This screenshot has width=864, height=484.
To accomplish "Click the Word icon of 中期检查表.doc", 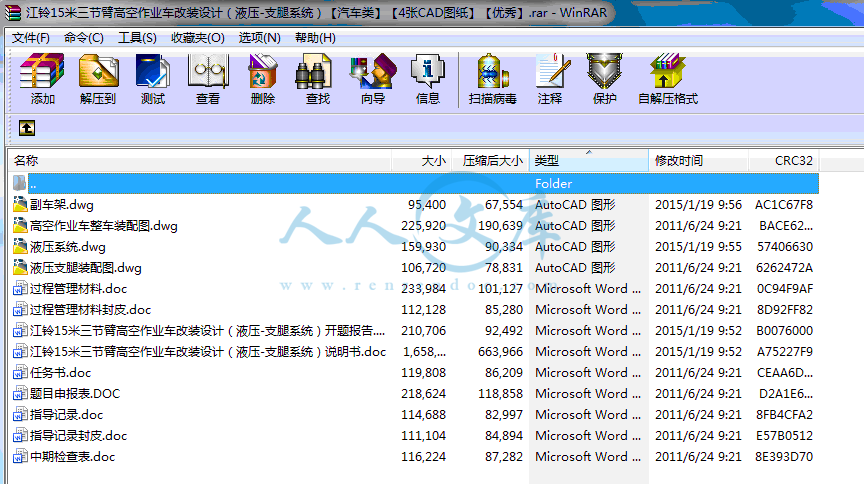I will click(x=20, y=456).
